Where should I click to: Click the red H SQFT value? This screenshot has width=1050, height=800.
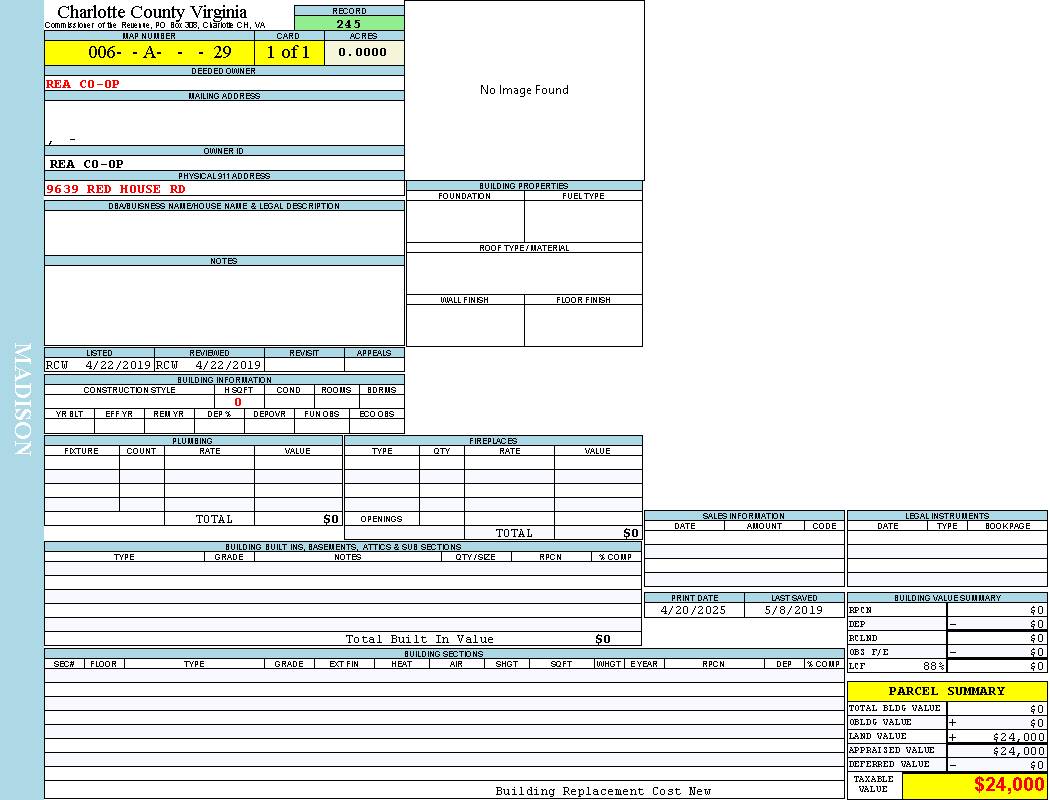[238, 402]
